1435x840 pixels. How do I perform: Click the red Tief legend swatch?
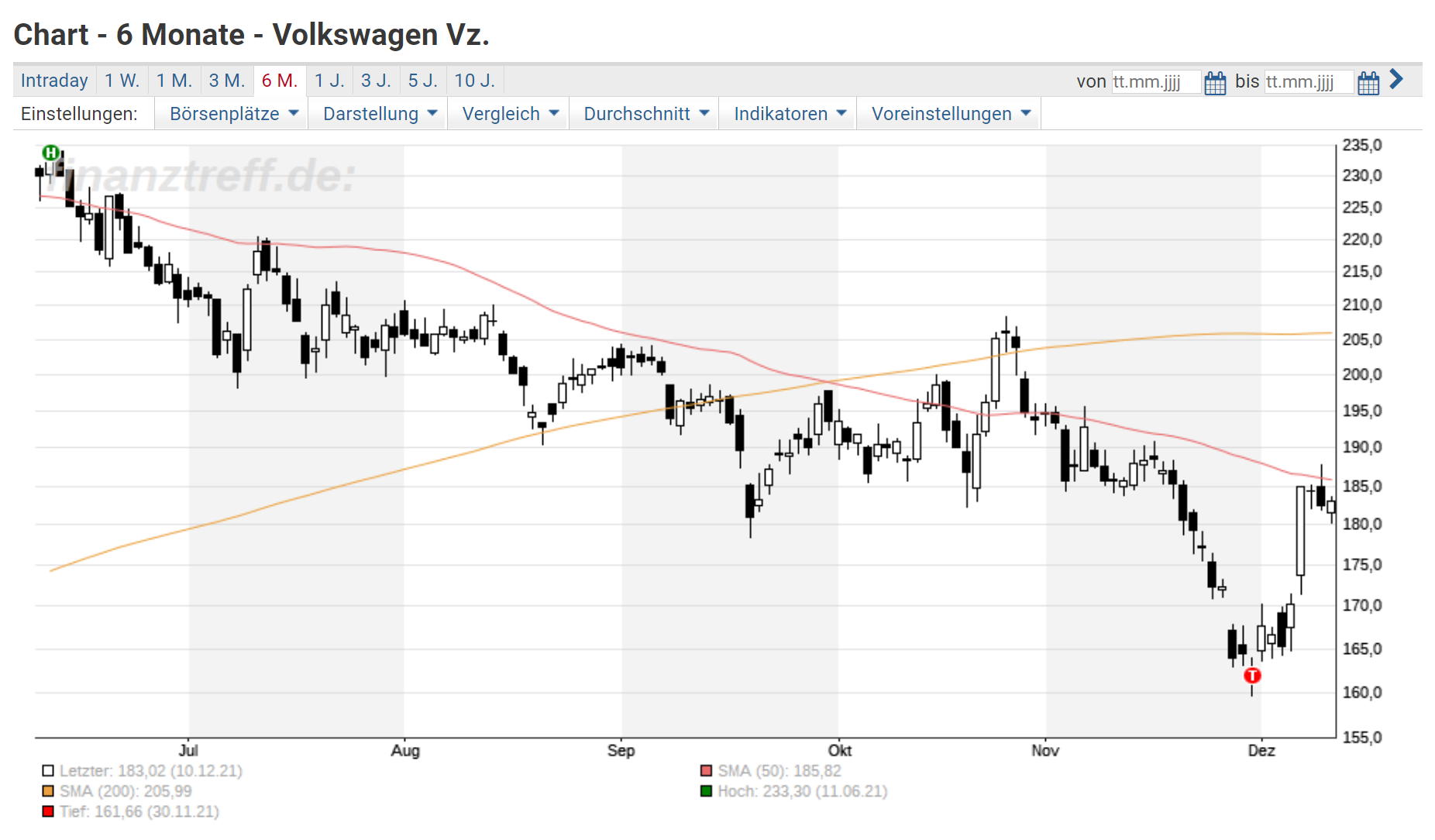point(48,811)
